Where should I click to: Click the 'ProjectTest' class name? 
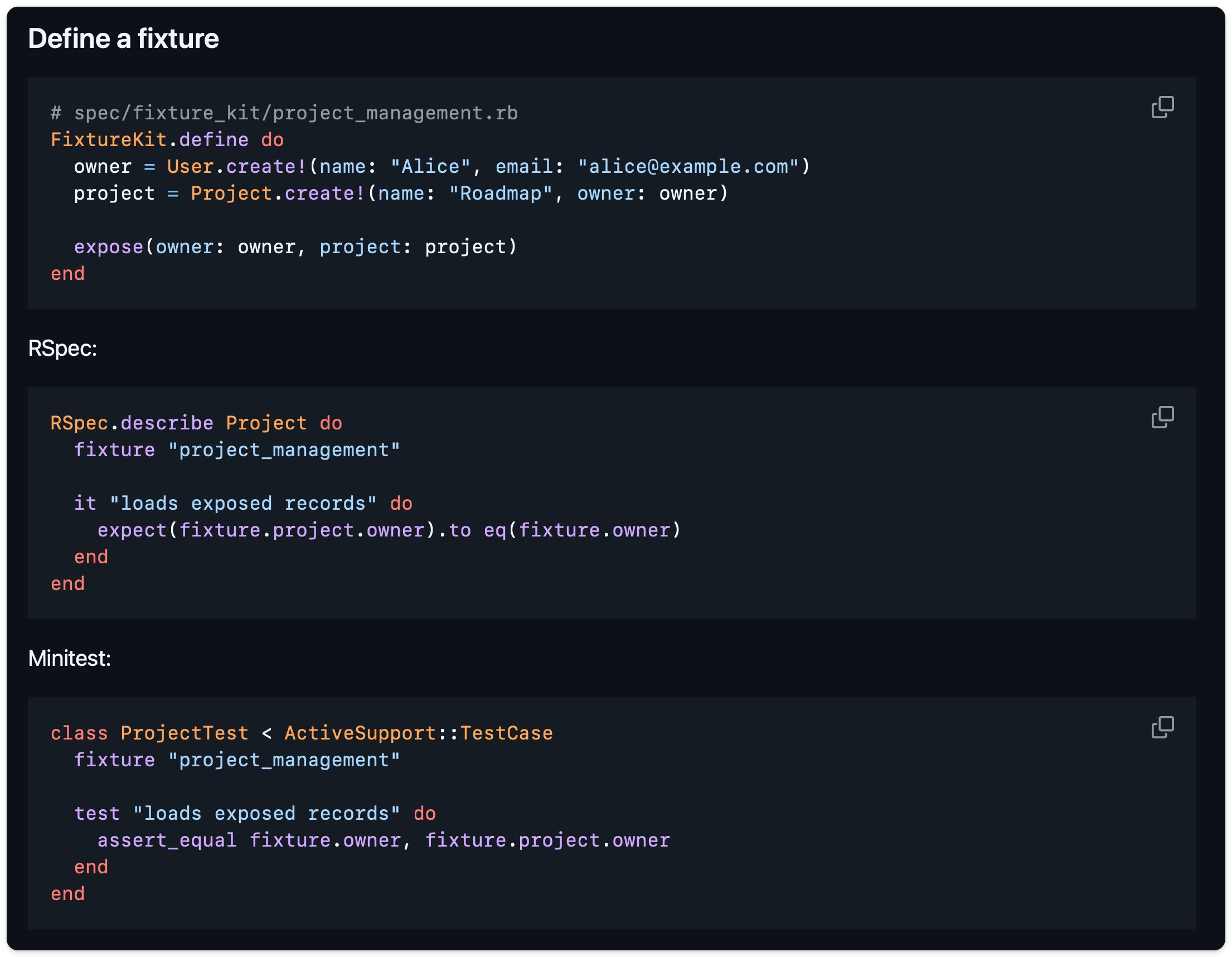185,733
